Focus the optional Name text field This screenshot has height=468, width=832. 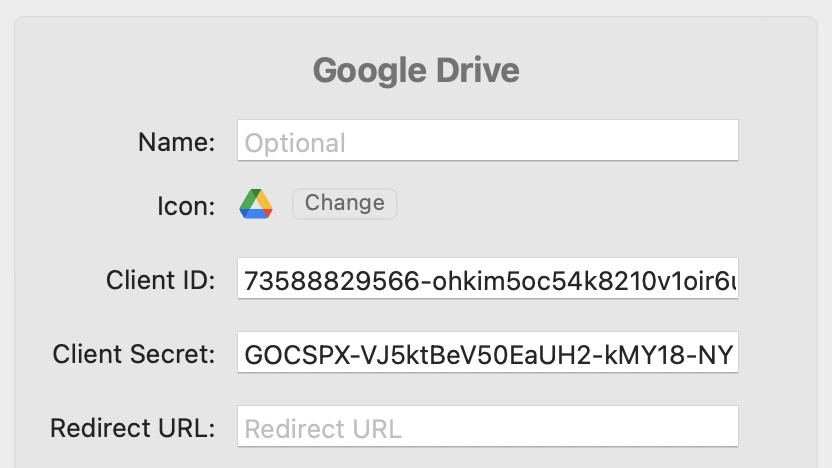pos(487,141)
